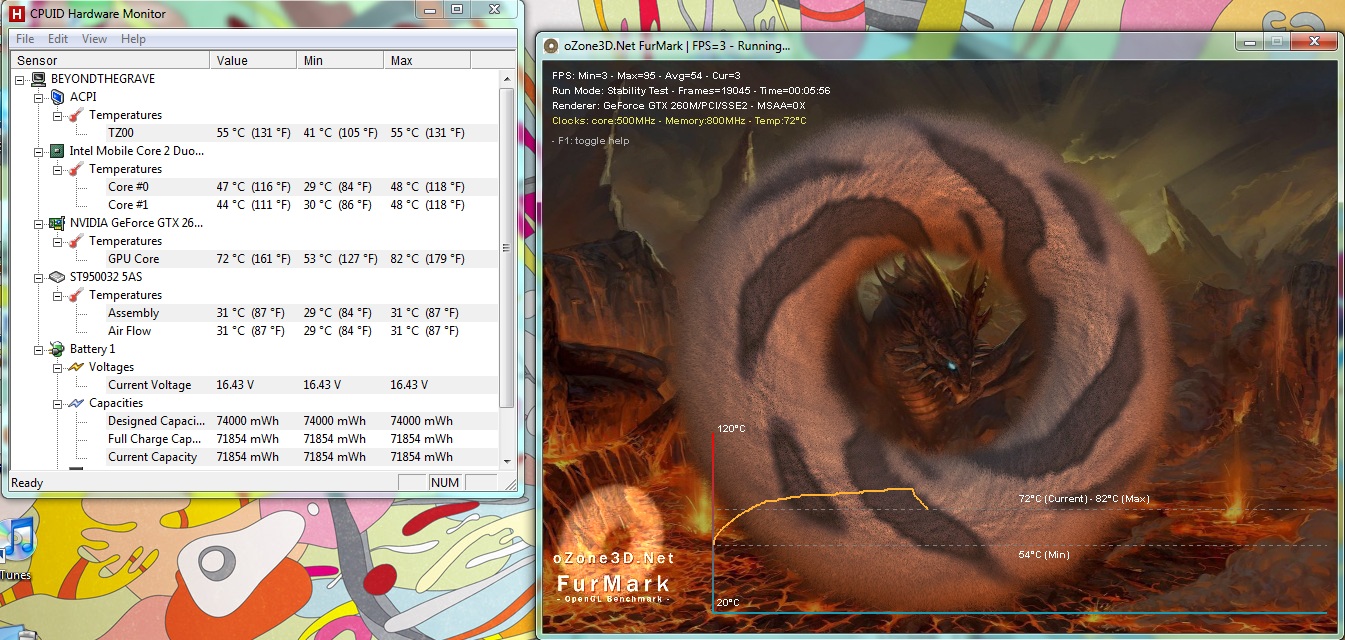Collapse the Temperatures node under ACPI

(x=58, y=115)
